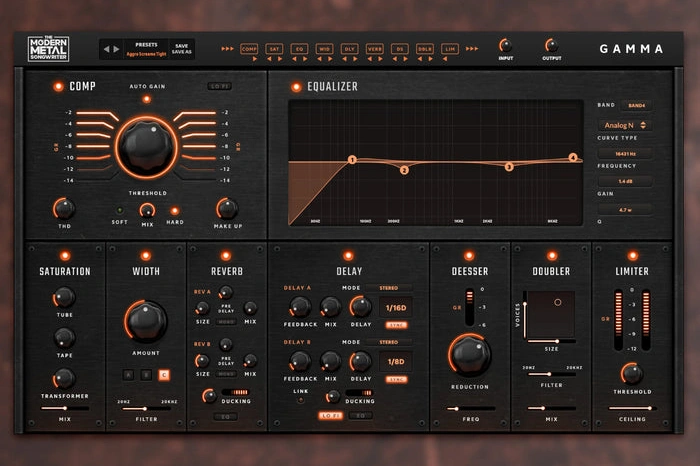The image size is (700, 466).
Task: Click the EQ frequency value field
Action: (625, 154)
